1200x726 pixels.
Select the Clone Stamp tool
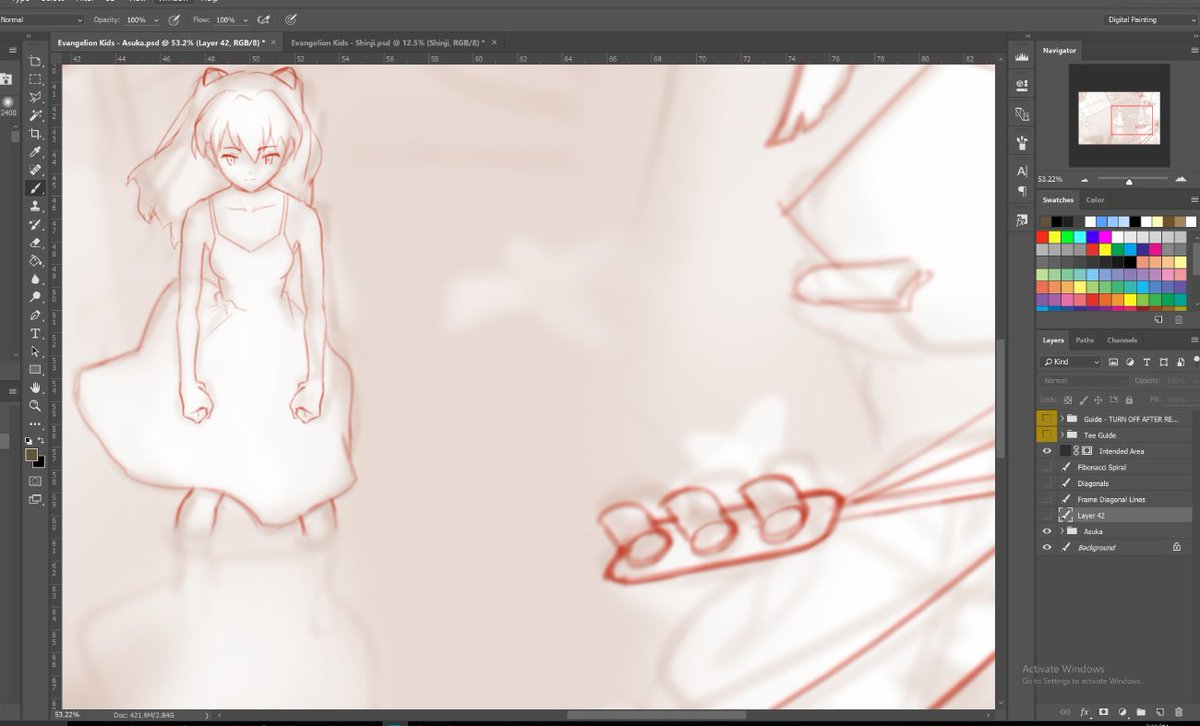point(35,205)
